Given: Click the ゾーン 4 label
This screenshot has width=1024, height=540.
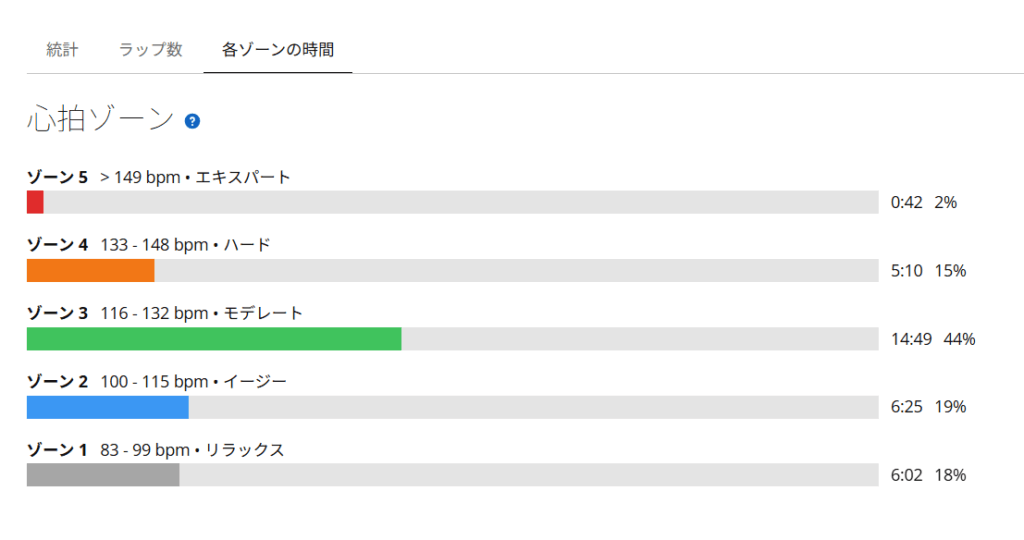Looking at the screenshot, I should pyautogui.click(x=57, y=245).
